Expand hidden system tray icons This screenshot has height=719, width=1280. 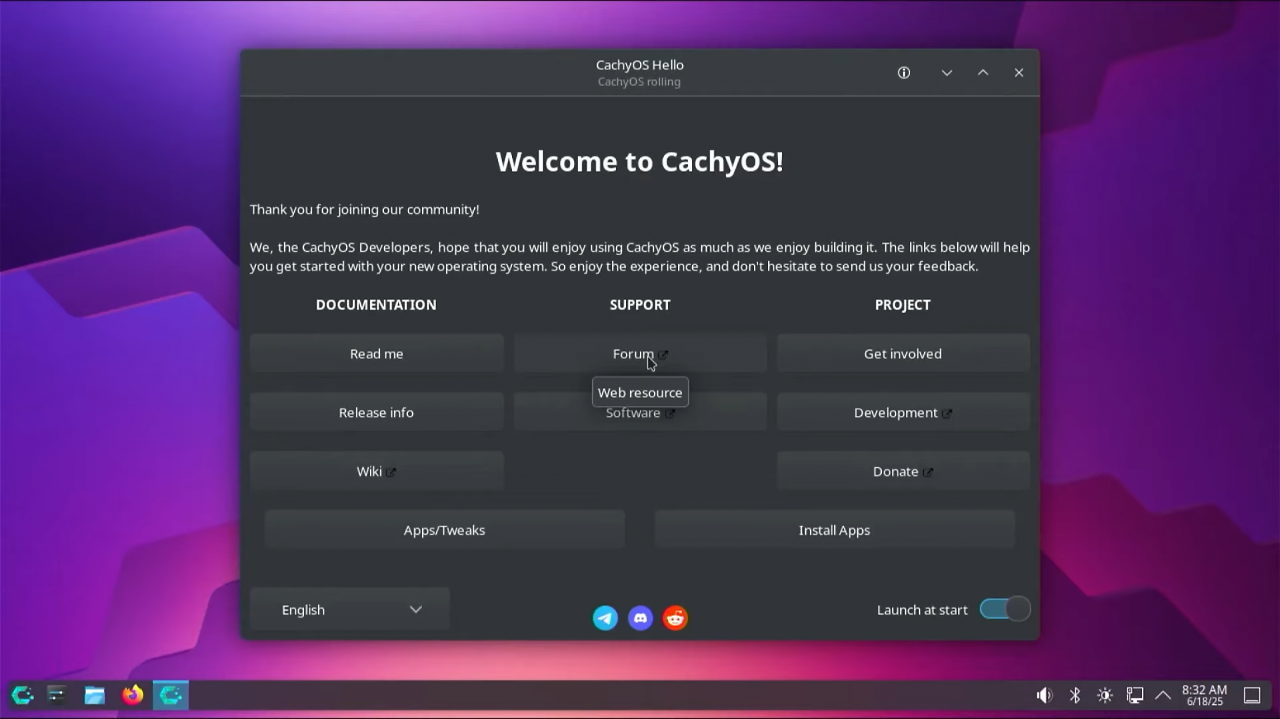tap(1163, 695)
